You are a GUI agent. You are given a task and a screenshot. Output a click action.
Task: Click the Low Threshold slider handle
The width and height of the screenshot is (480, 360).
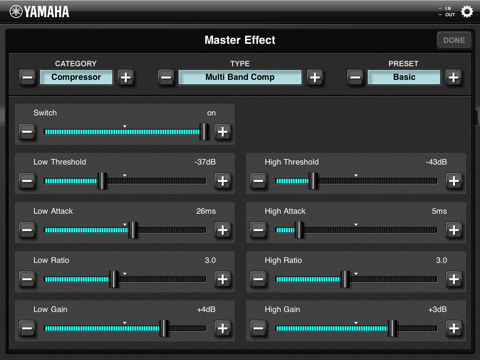pos(102,181)
